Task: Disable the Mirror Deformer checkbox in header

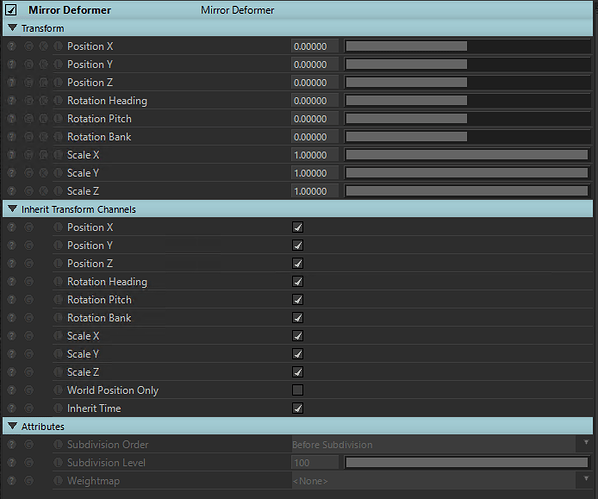Action: (11, 10)
